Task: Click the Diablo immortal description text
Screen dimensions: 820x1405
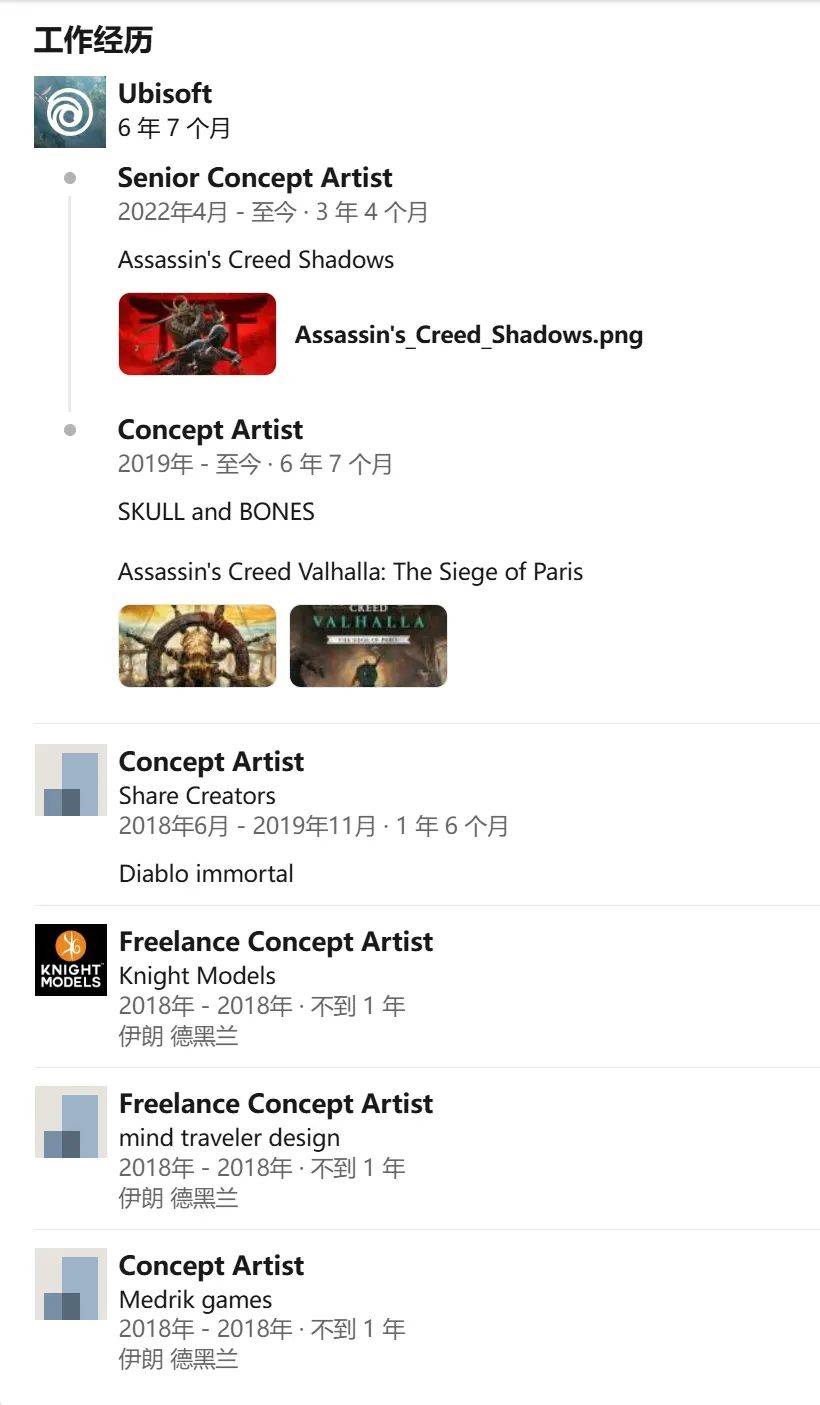Action: pyautogui.click(x=206, y=874)
